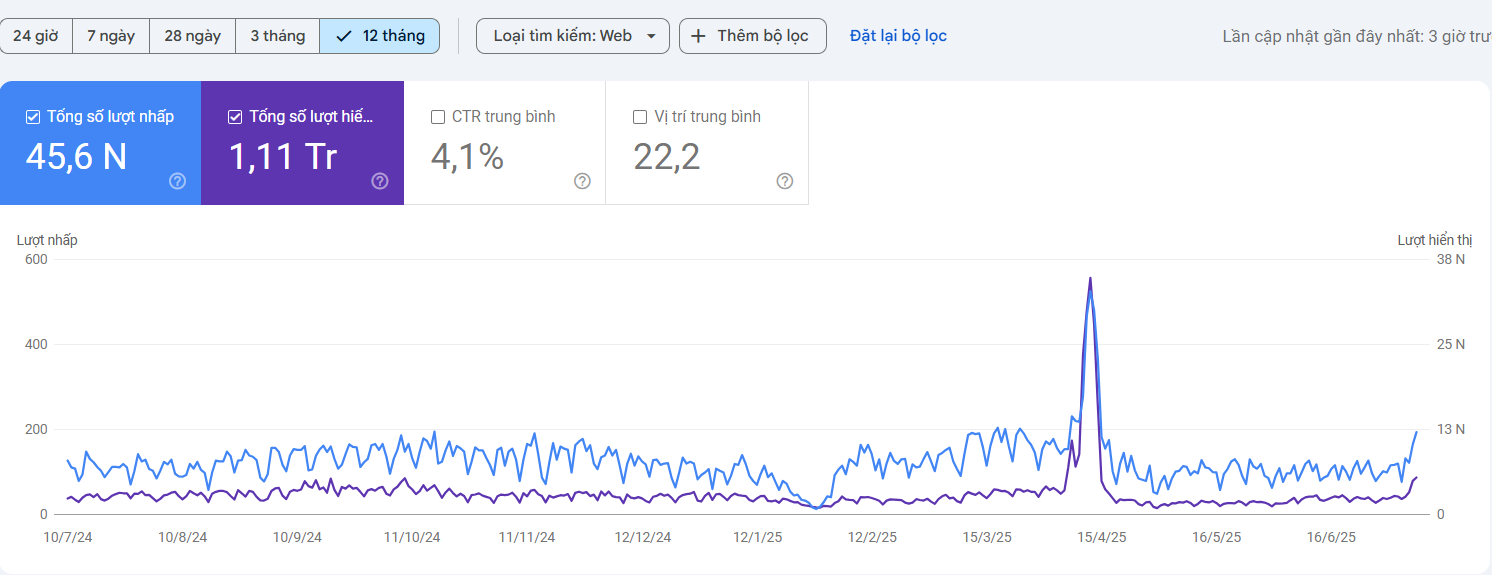The image size is (1492, 575).
Task: Select the 3 tháng date range
Action: coord(277,36)
